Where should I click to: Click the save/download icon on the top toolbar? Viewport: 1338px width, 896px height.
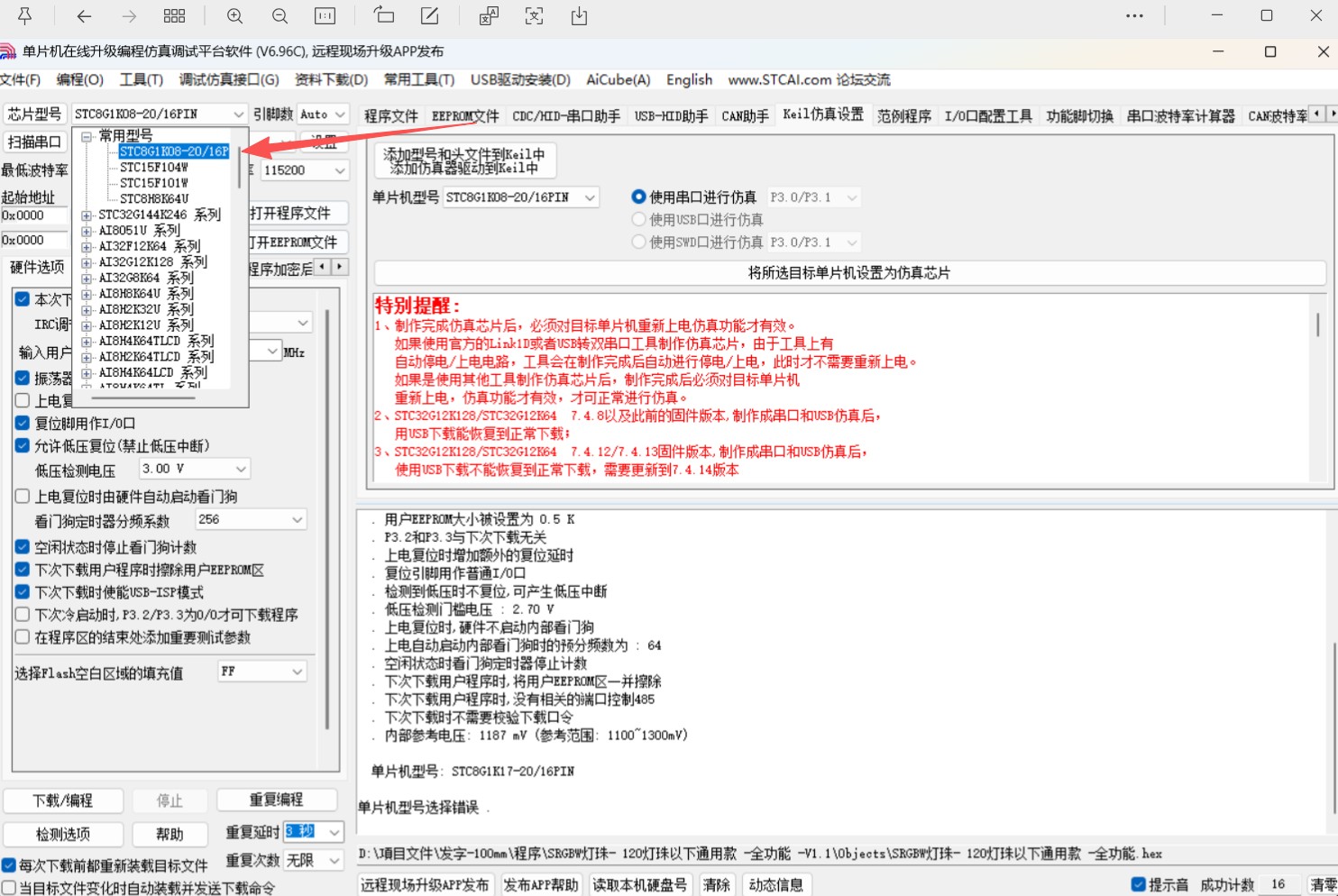click(579, 15)
